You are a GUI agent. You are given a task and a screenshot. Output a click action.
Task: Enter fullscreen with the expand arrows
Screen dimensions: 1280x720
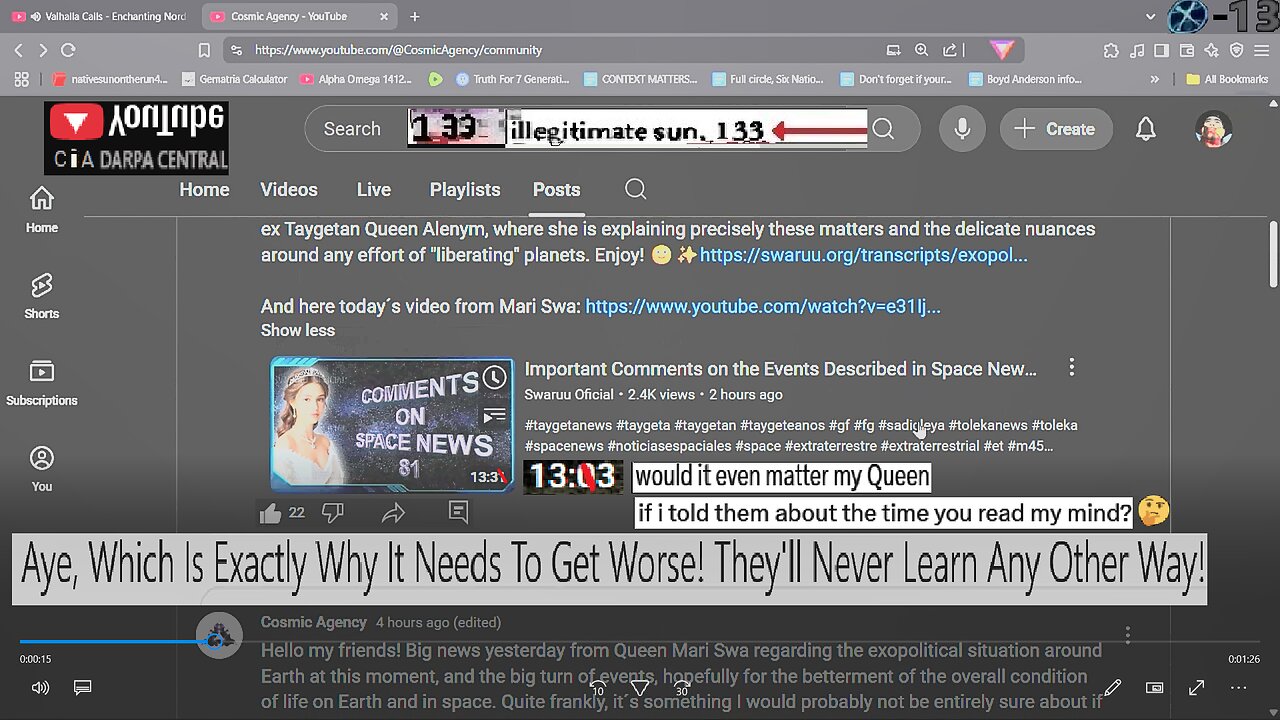(x=1196, y=688)
